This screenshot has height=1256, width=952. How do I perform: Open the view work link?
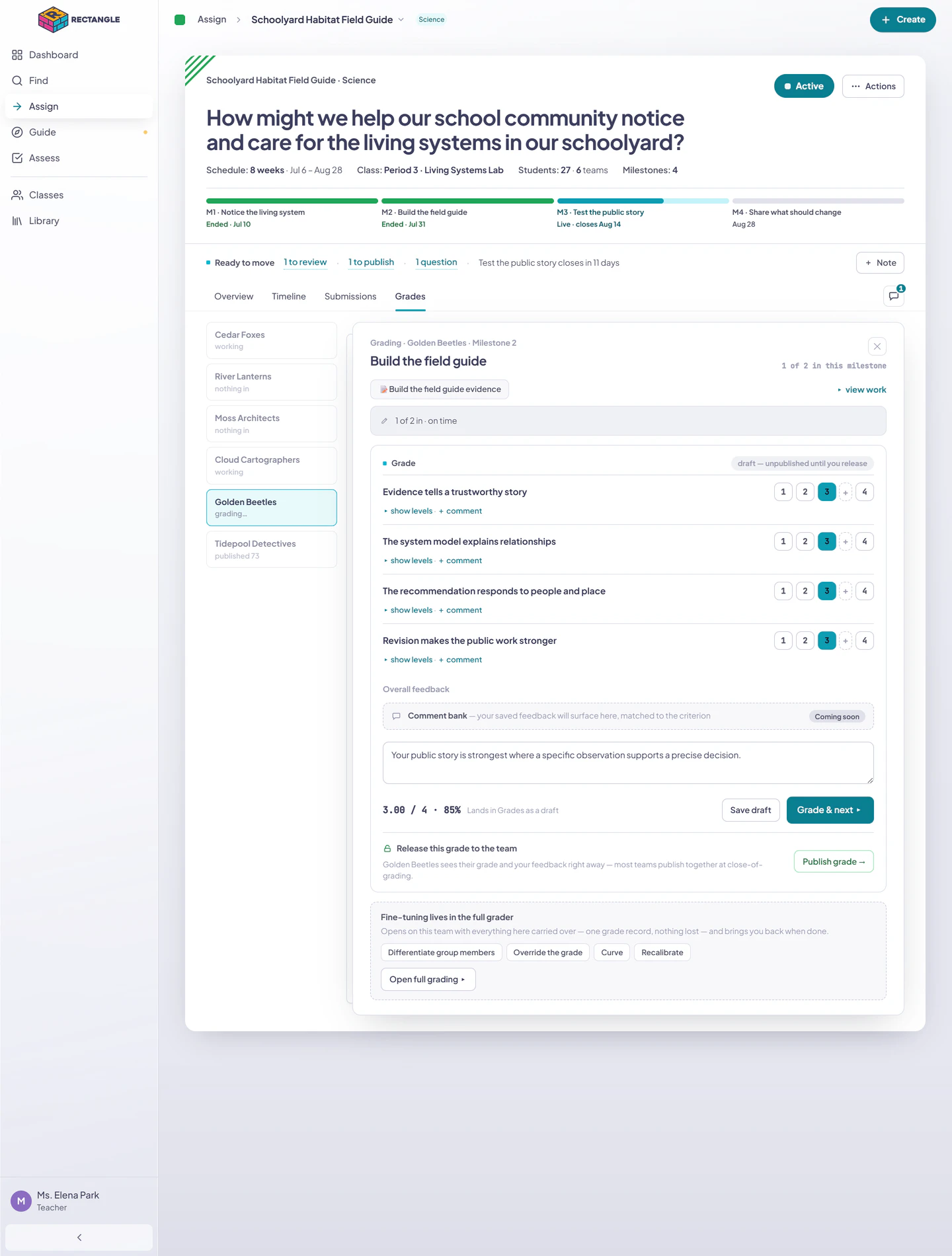pos(862,390)
